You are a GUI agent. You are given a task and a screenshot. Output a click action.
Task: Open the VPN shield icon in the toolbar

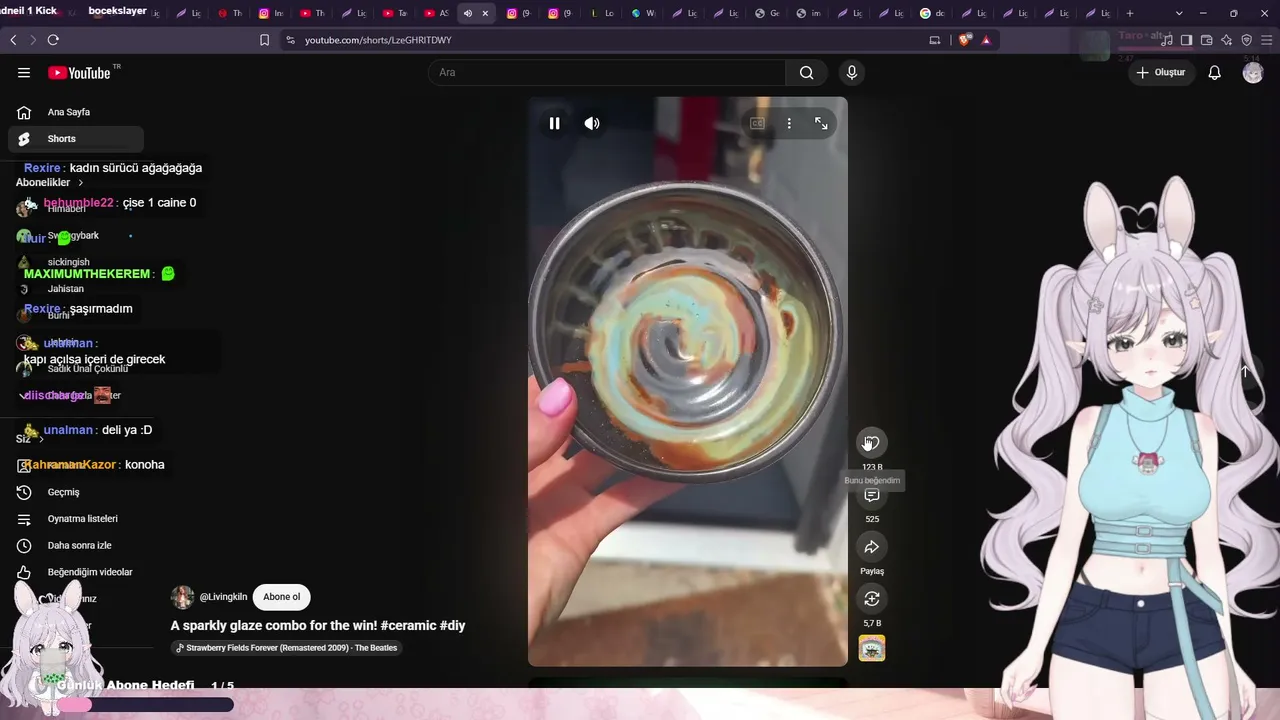(1246, 40)
